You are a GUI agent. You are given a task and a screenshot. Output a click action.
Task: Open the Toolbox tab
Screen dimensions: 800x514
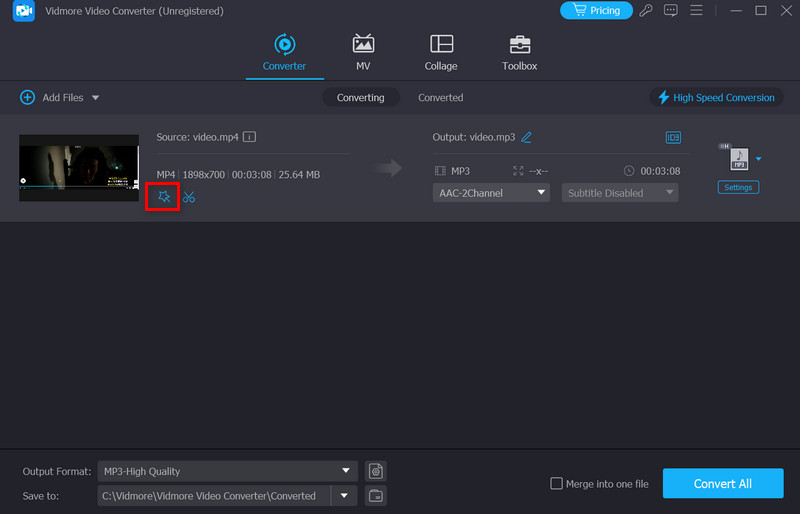point(519,53)
